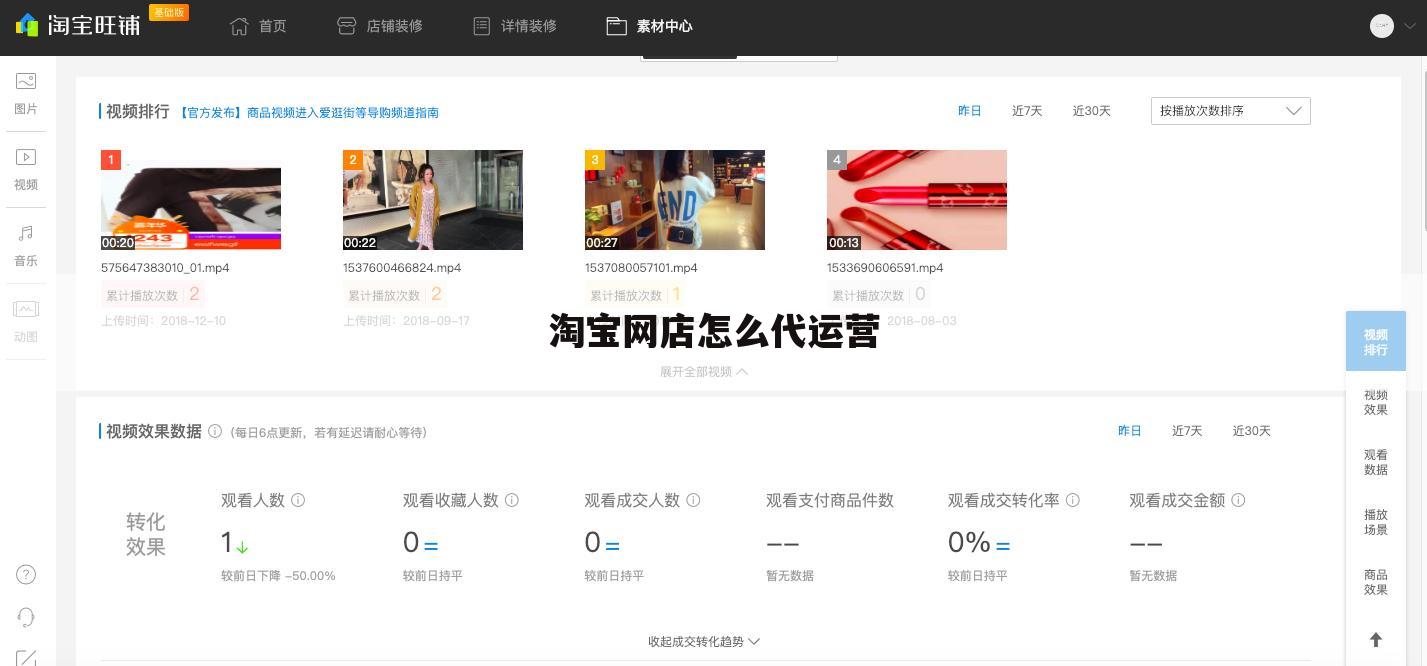Open video thumbnail 1537600466824.mp4
The image size is (1427, 666).
(433, 200)
